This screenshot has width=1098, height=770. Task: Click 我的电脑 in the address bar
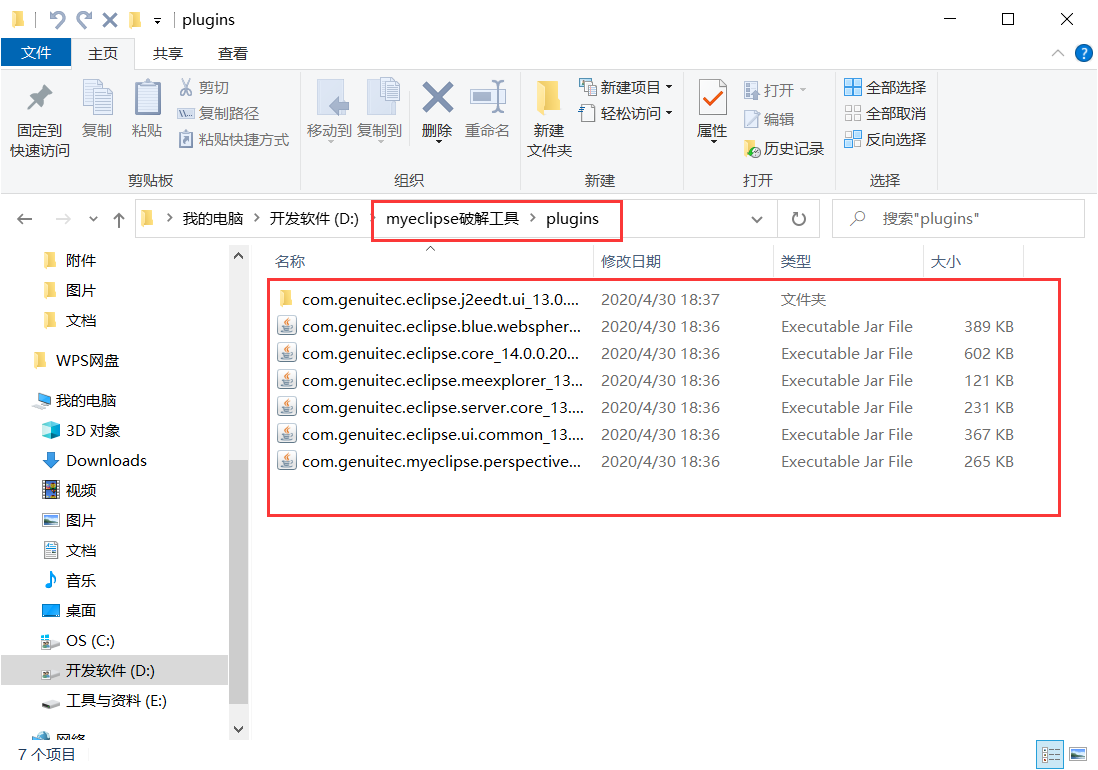(x=213, y=218)
